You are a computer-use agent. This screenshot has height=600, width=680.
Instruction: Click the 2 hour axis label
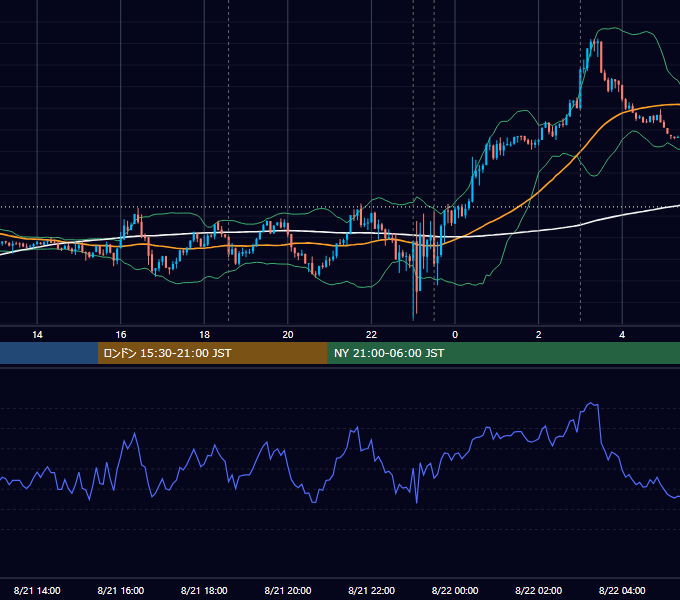click(x=539, y=335)
